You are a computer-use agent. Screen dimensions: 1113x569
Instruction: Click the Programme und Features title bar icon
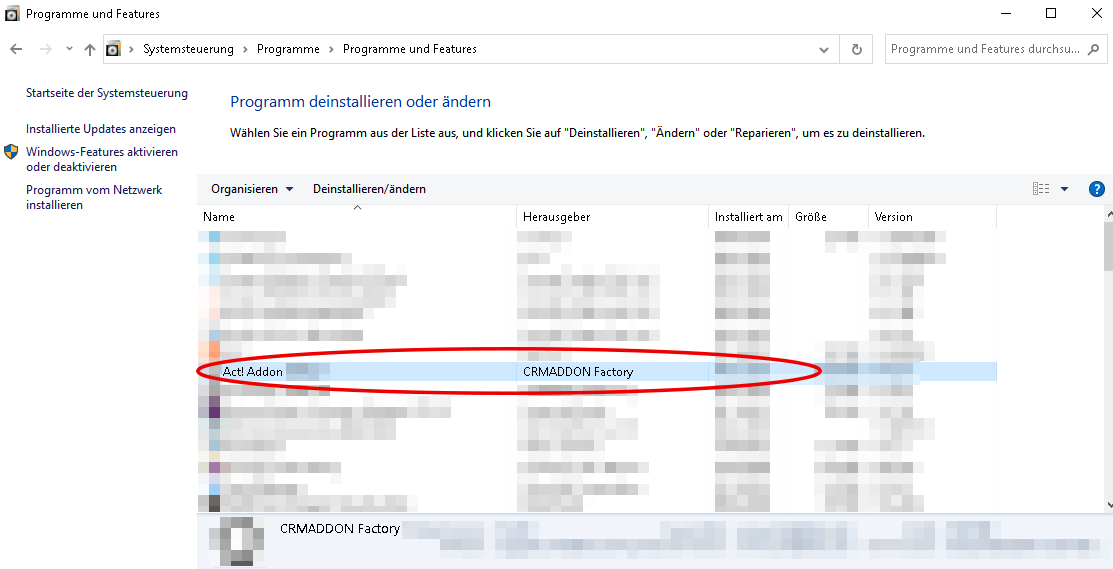click(12, 13)
